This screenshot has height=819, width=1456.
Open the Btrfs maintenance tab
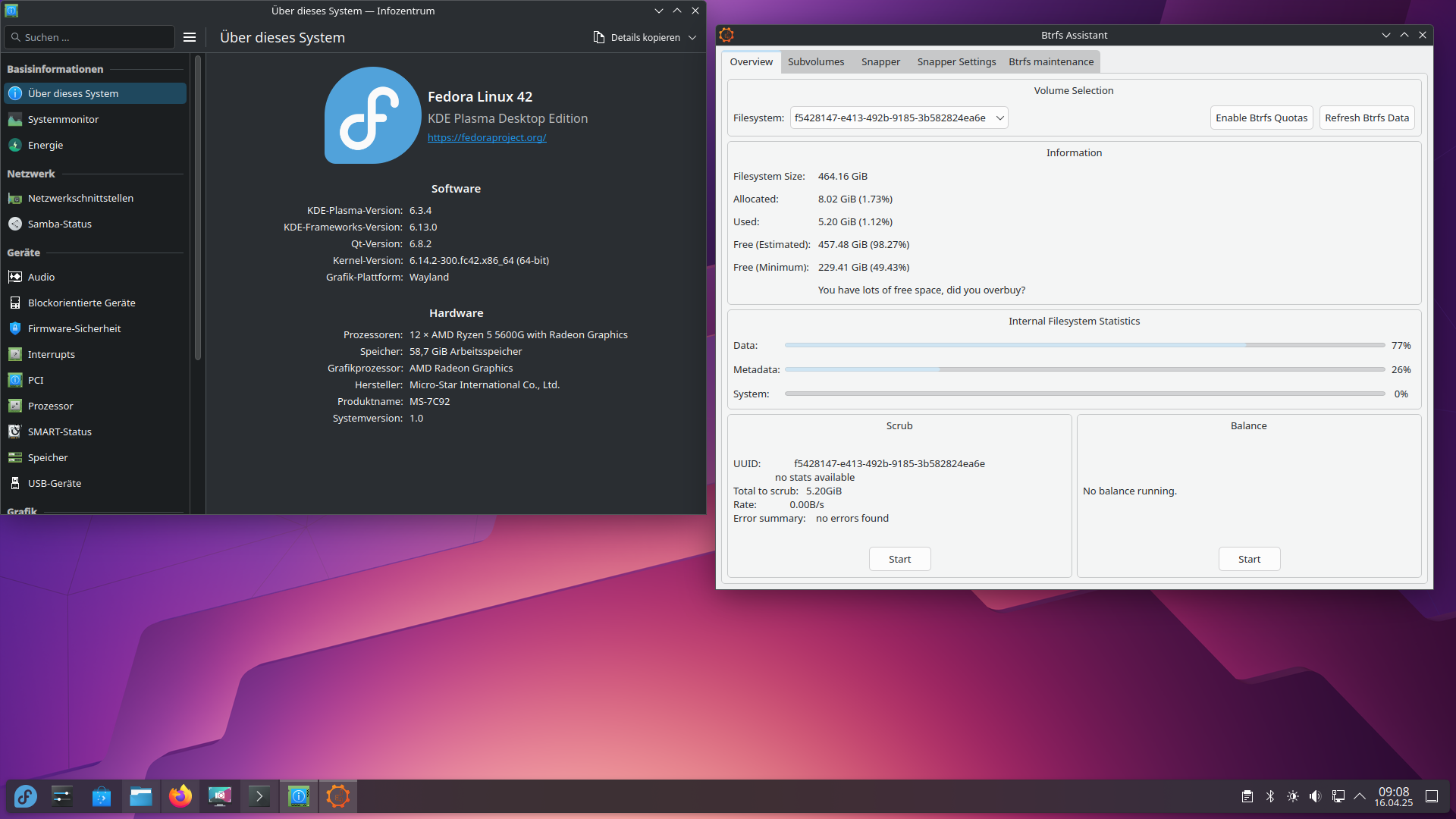[1050, 62]
